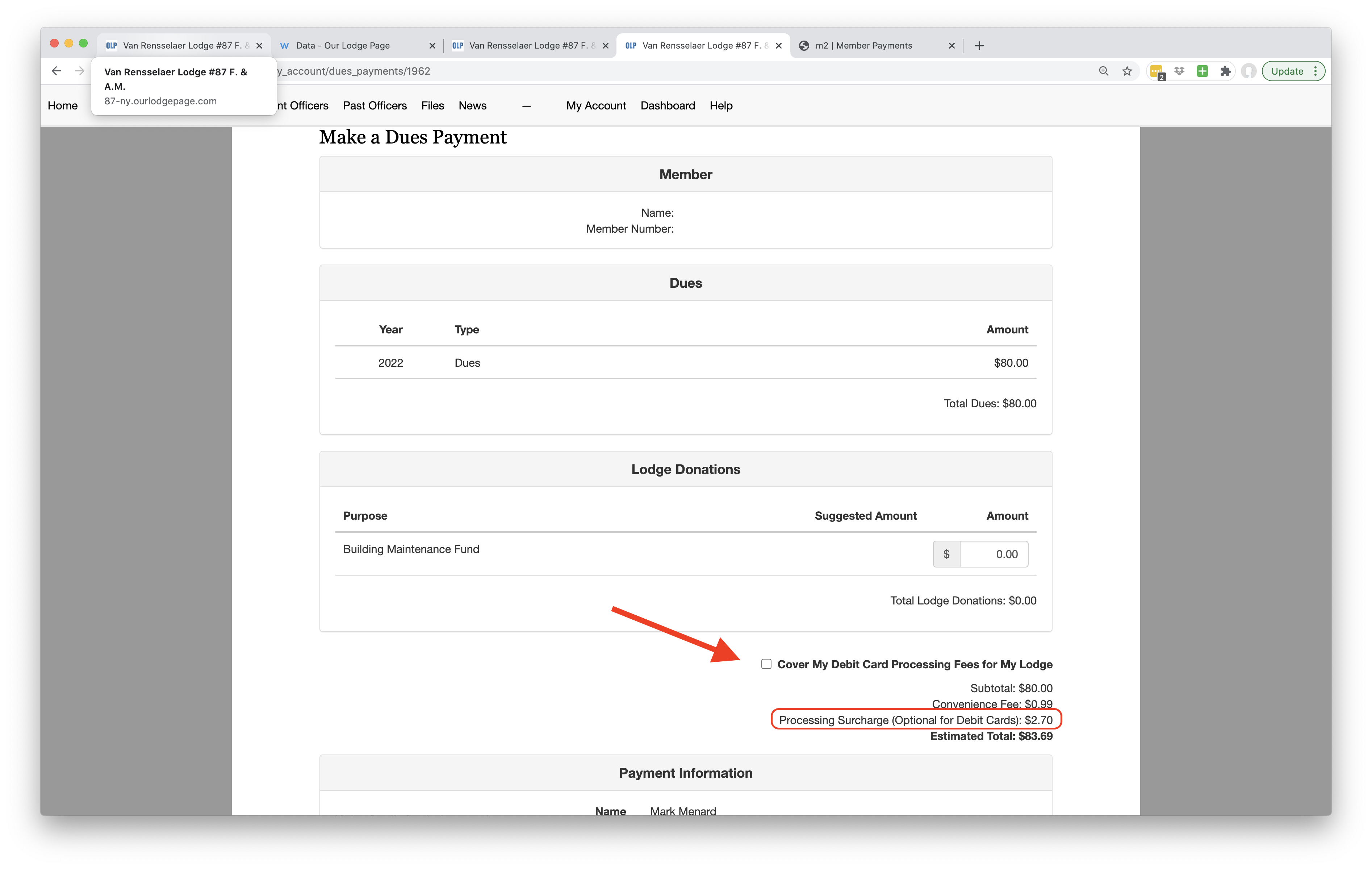Image resolution: width=1372 pixels, height=869 pixels.
Task: Click the Help link in navigation
Action: [721, 105]
